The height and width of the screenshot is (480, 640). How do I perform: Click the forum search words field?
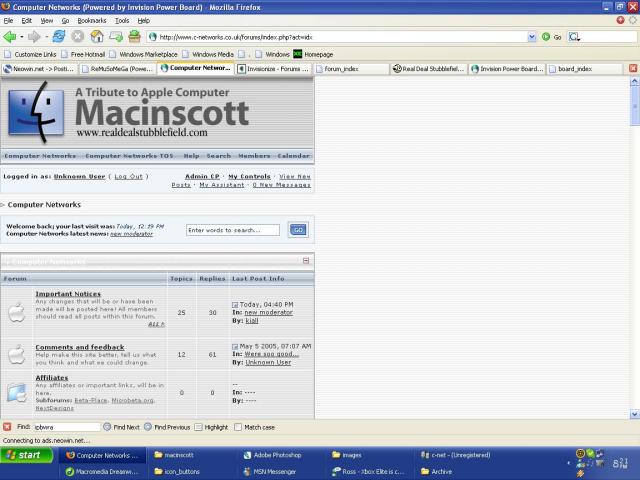coord(233,230)
